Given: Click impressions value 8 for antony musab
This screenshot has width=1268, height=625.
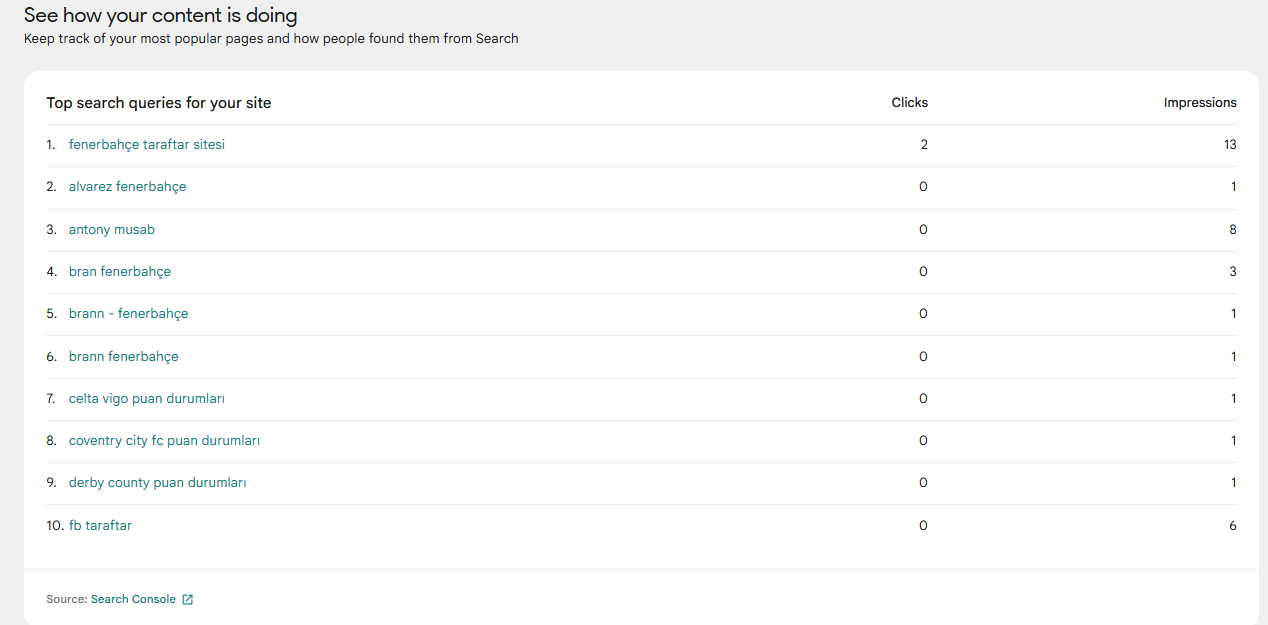Looking at the screenshot, I should pos(1233,230).
